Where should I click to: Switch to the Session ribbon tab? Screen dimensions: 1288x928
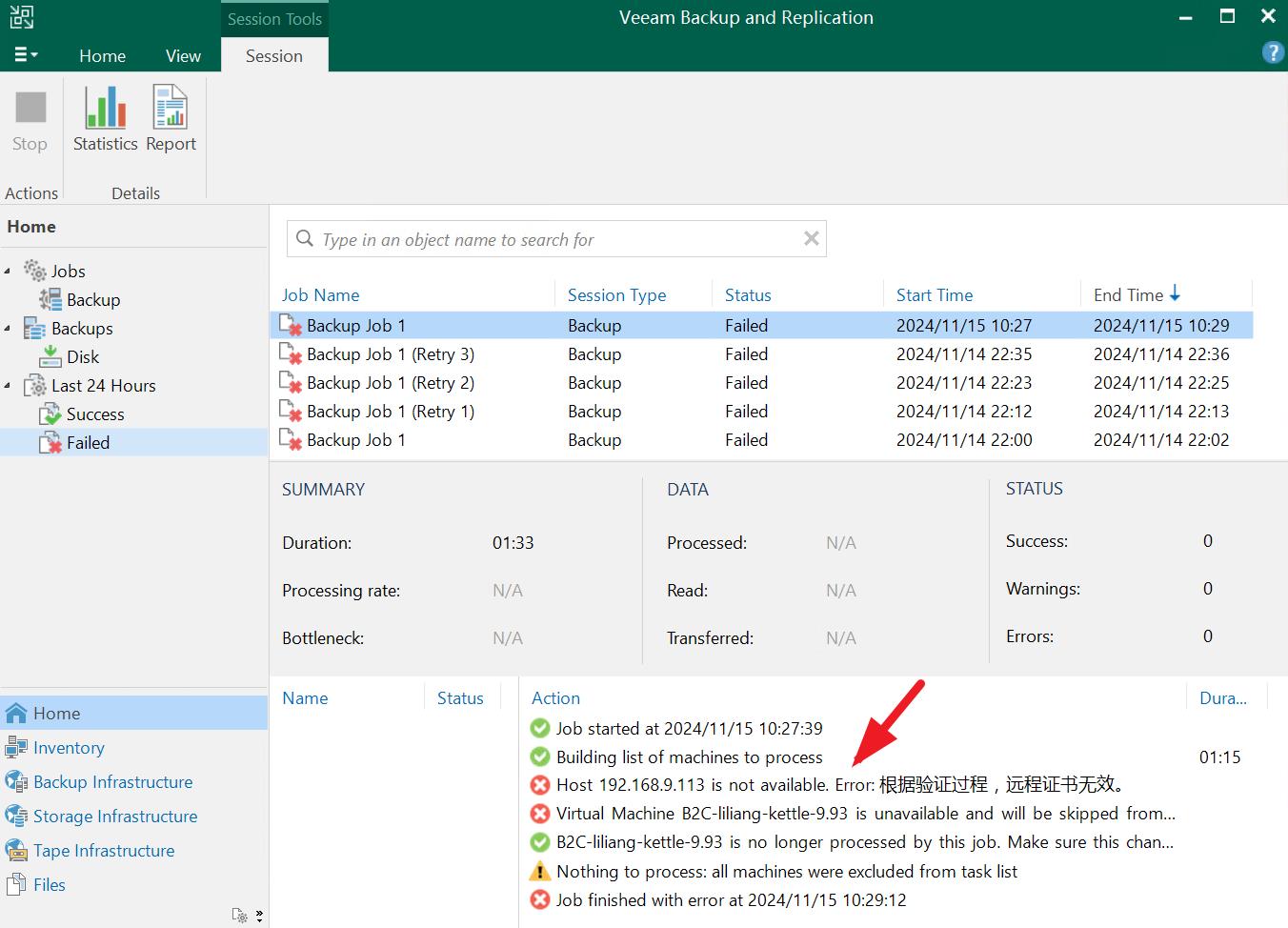274,55
